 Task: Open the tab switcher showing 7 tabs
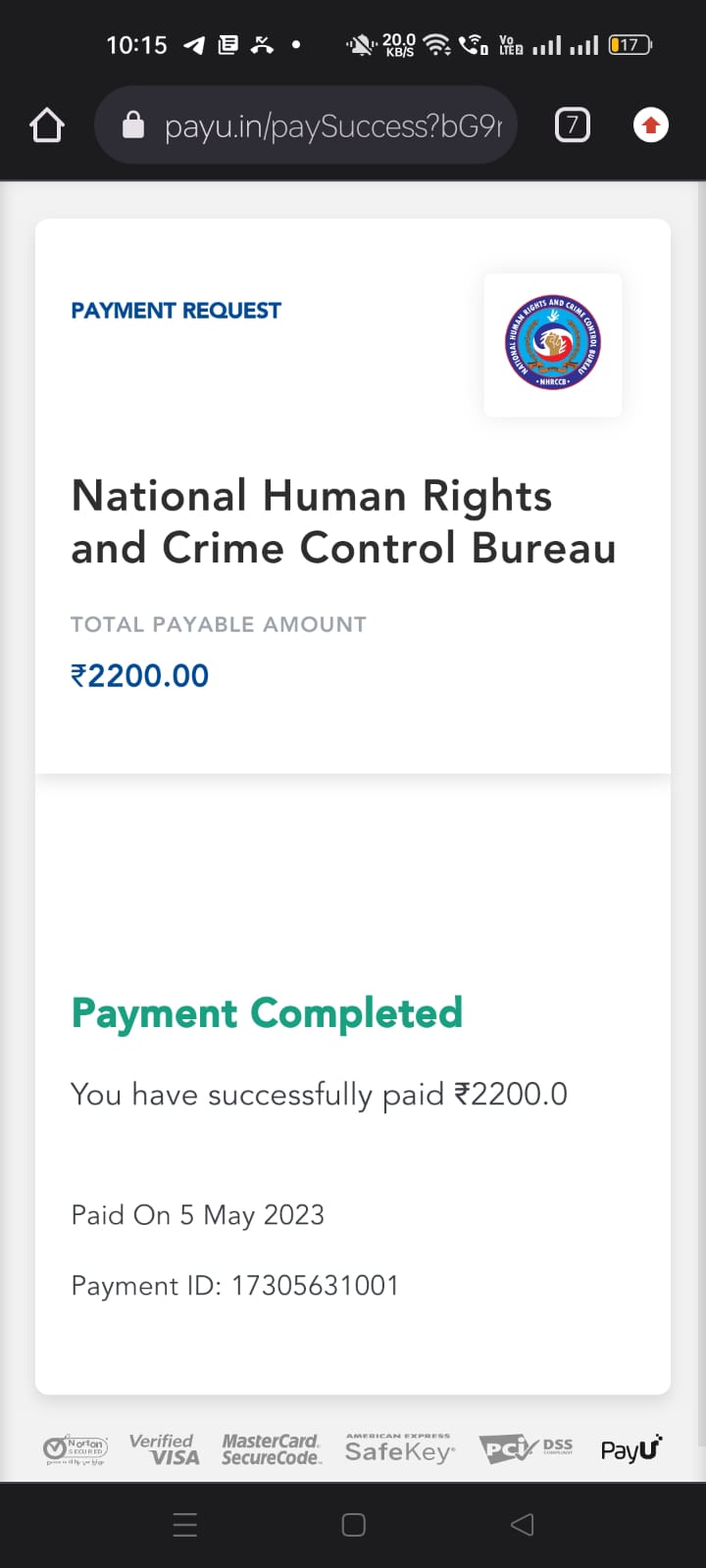click(x=573, y=125)
